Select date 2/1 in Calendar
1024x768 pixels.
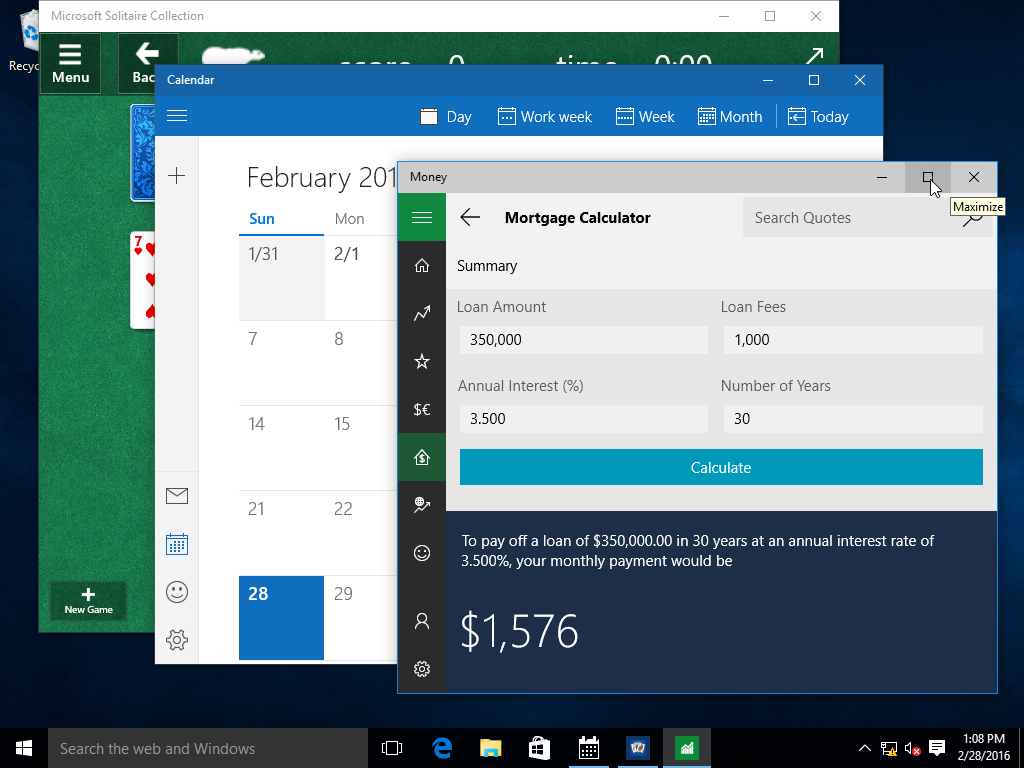[361, 278]
